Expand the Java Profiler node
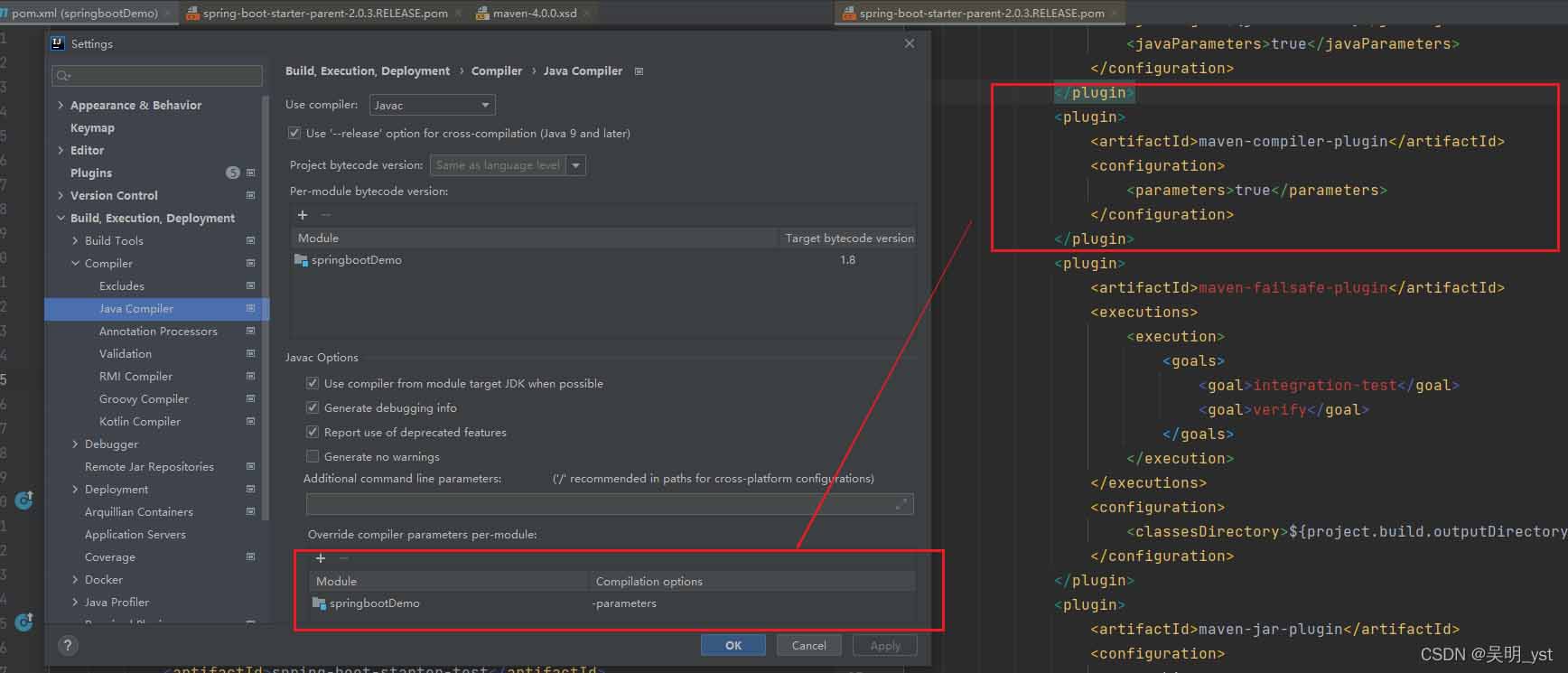This screenshot has height=673, width=1568. coord(75,602)
